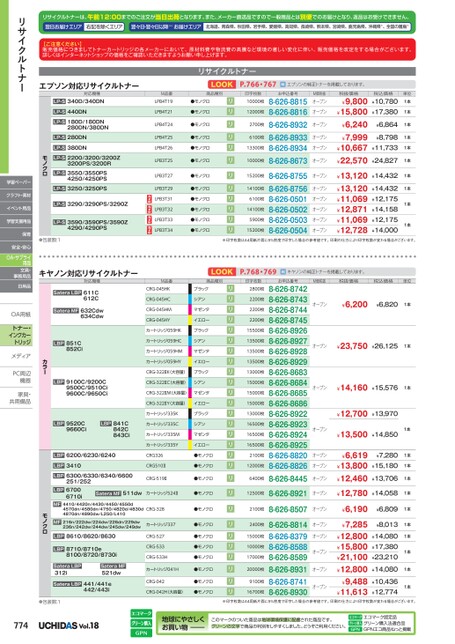Image resolution: width=455 pixels, height=644 pixels.
Task: Click the price 22,570
Action: click(352, 161)
